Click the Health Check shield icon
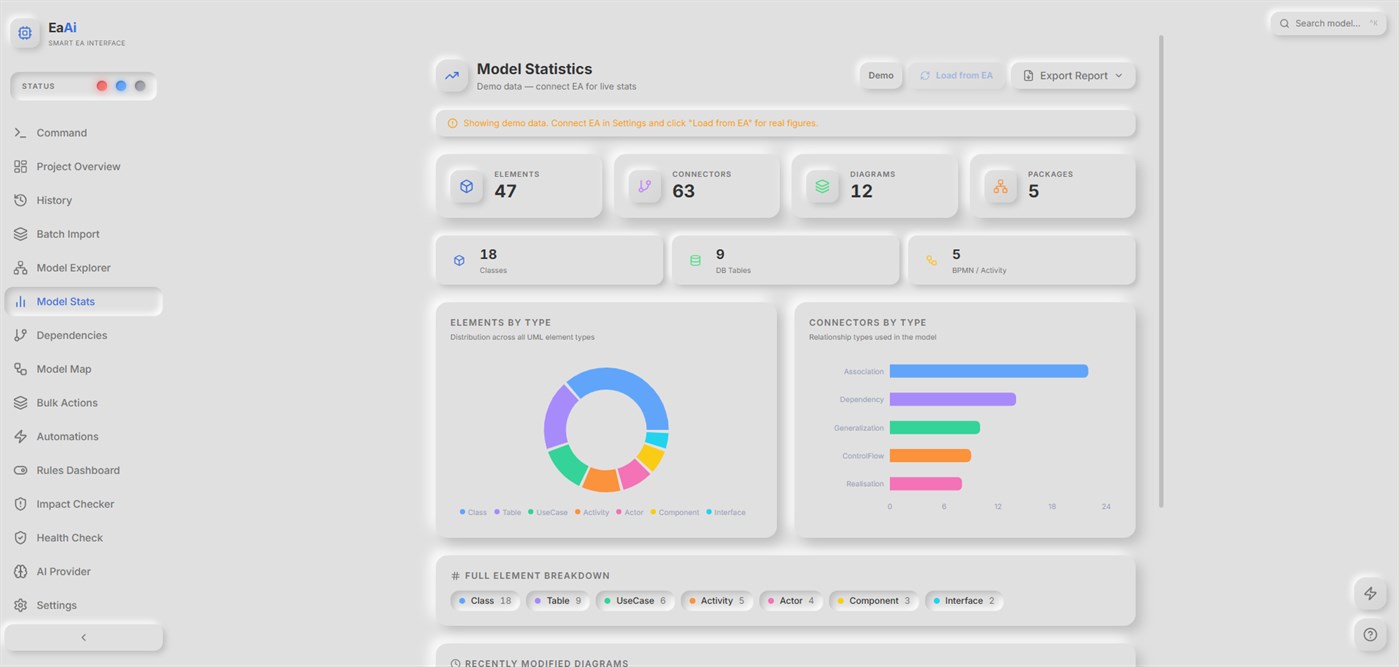1399x667 pixels. (20, 538)
